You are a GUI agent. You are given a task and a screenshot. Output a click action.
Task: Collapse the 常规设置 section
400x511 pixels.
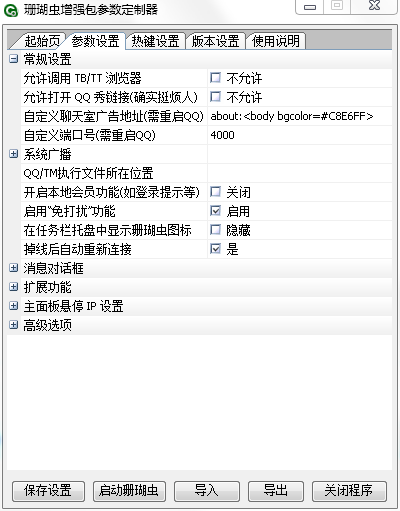(x=13, y=59)
